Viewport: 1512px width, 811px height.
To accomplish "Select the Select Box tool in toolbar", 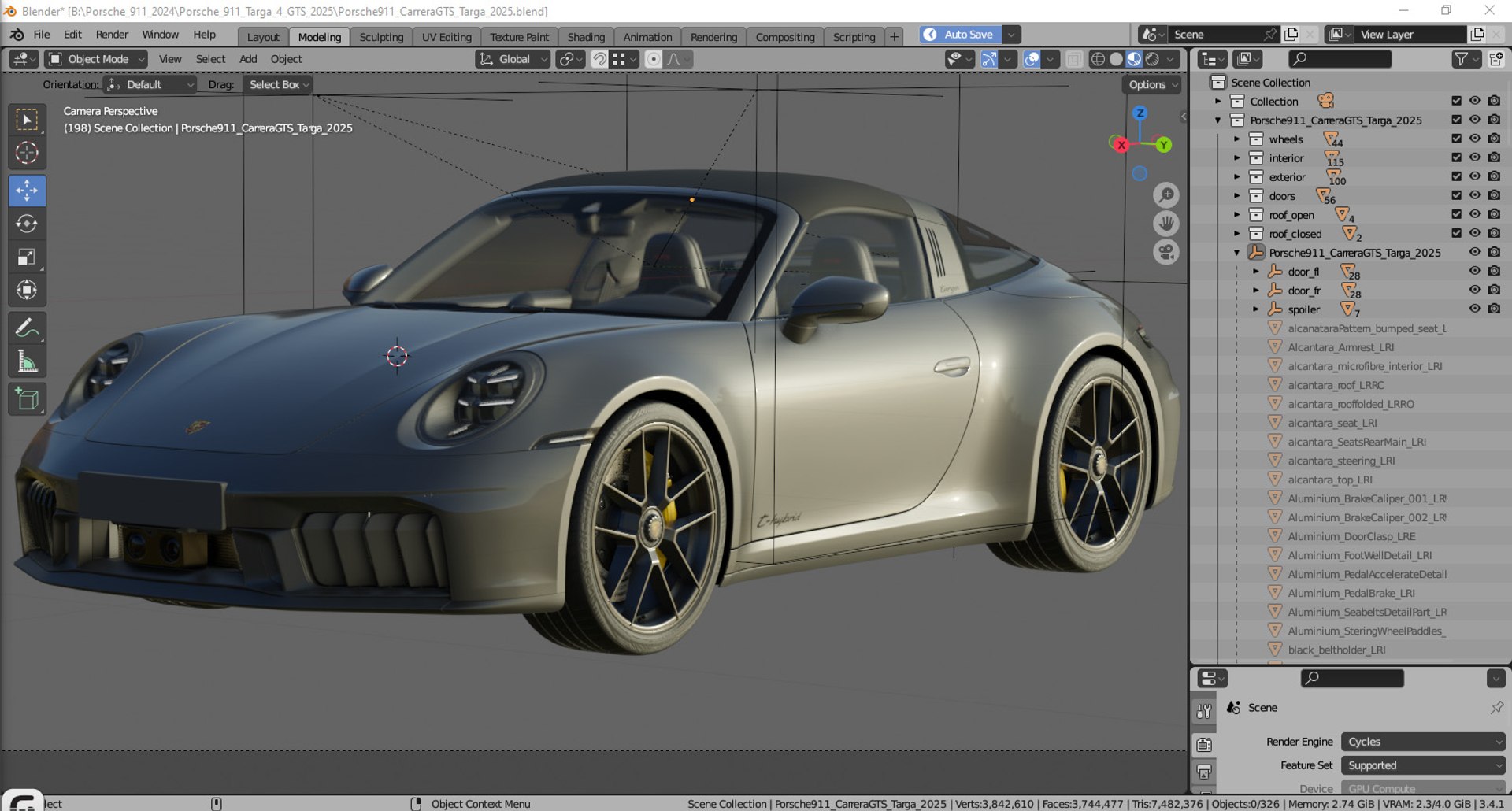I will [x=27, y=120].
